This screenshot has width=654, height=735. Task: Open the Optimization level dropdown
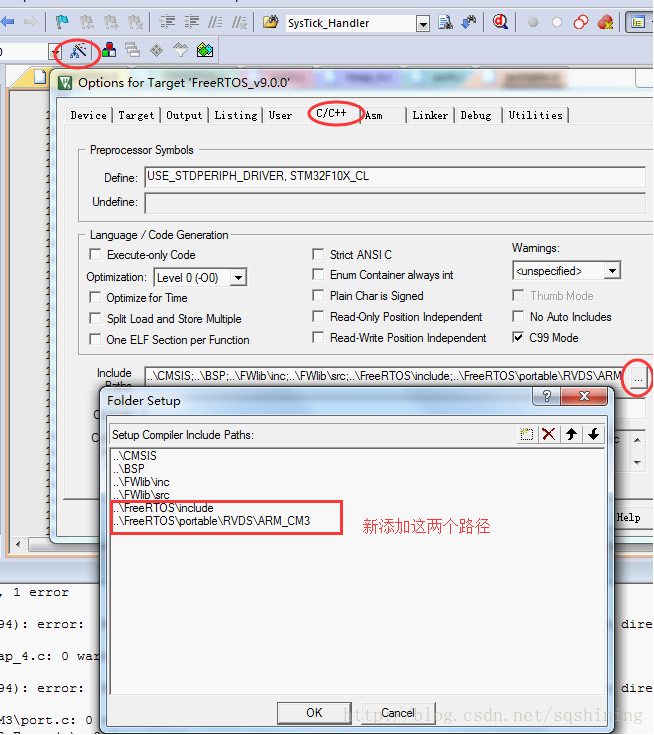pyautogui.click(x=238, y=278)
